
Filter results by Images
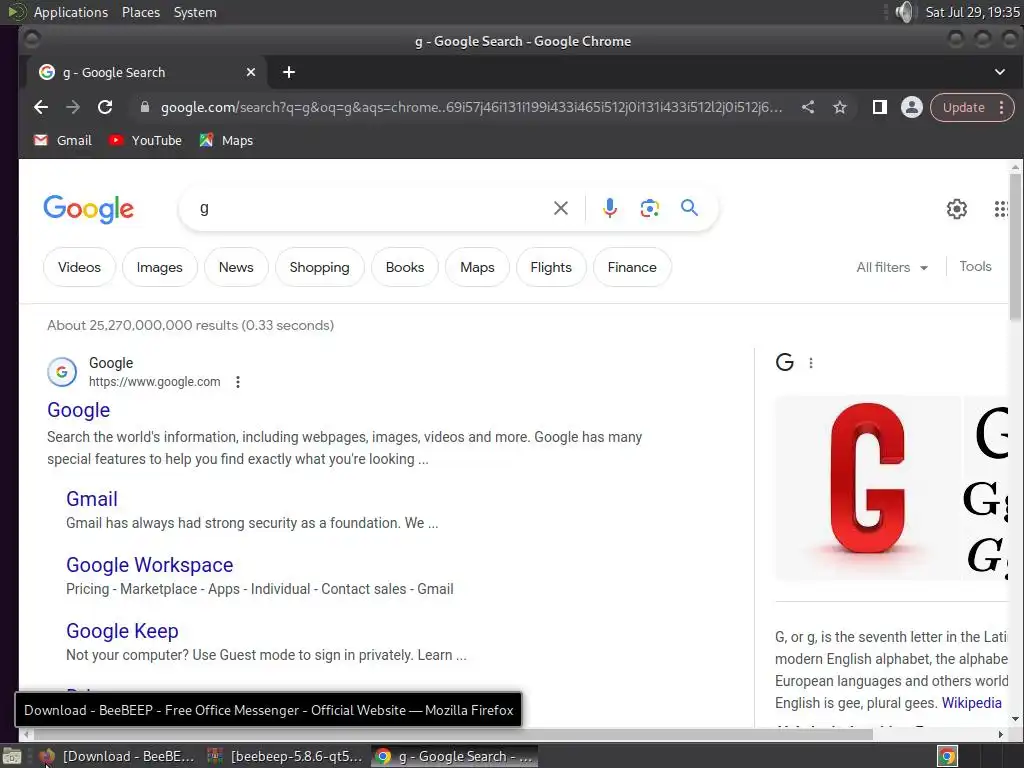click(x=159, y=267)
